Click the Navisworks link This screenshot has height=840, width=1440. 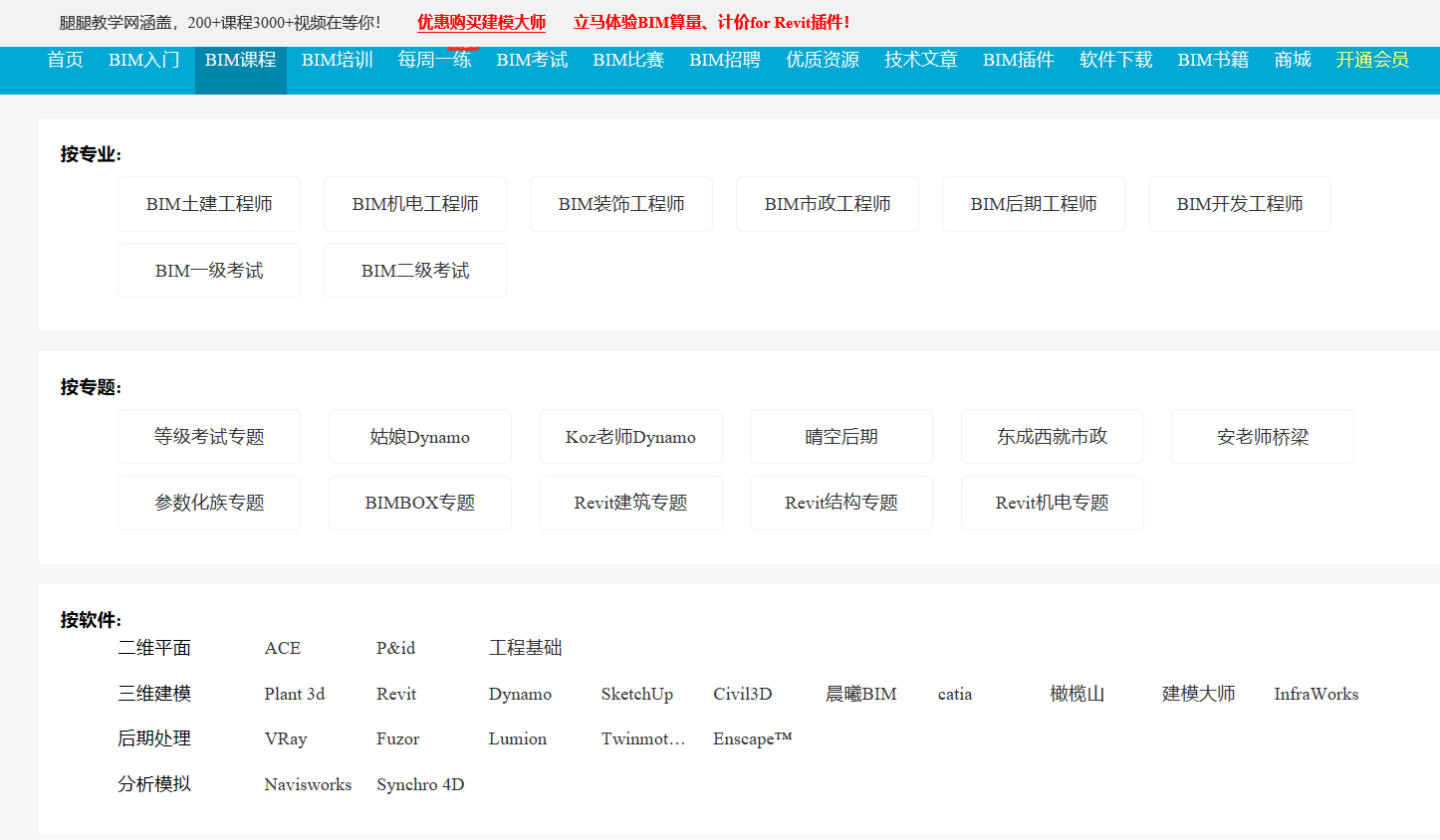pyautogui.click(x=309, y=784)
